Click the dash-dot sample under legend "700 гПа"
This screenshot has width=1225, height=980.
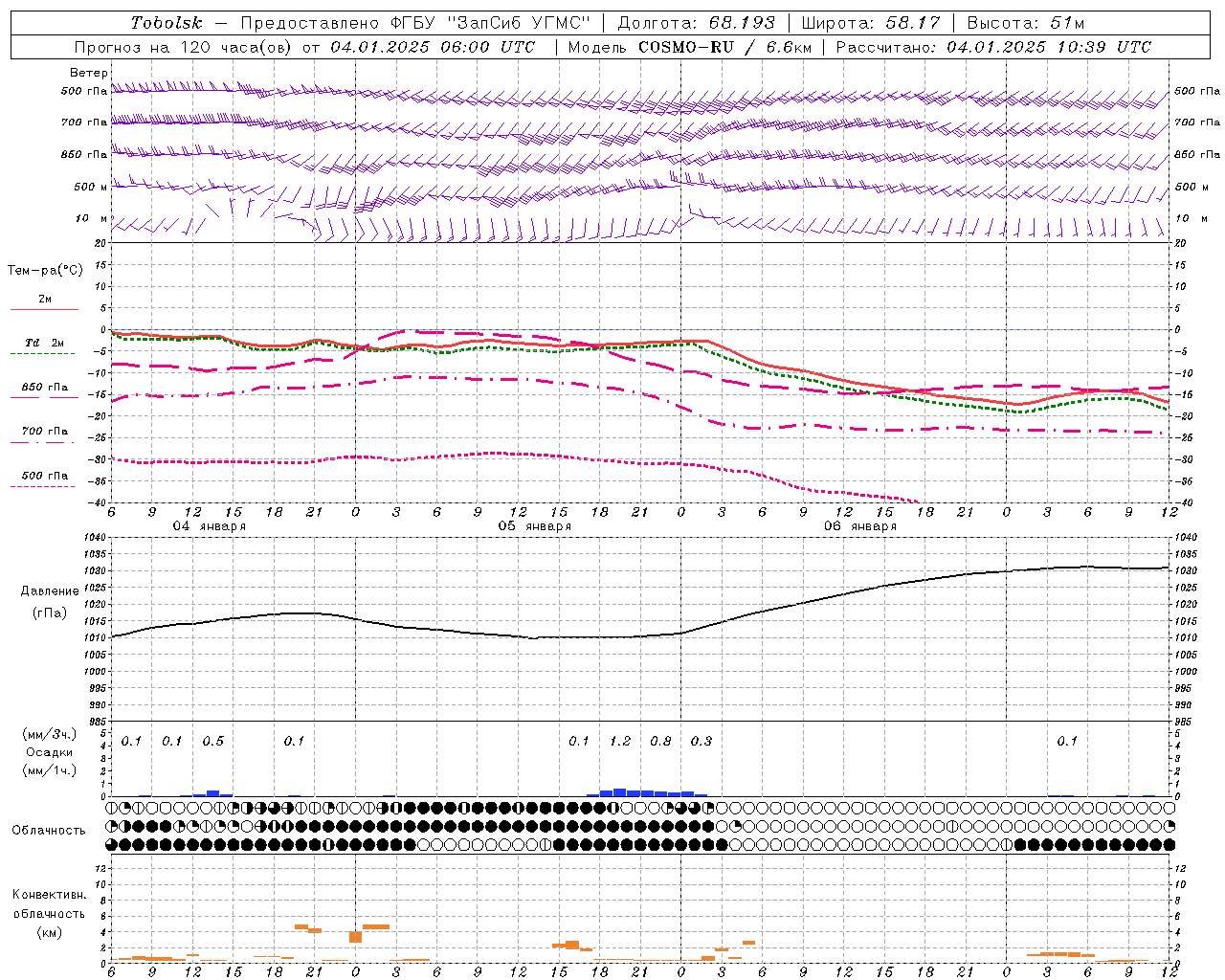42,442
